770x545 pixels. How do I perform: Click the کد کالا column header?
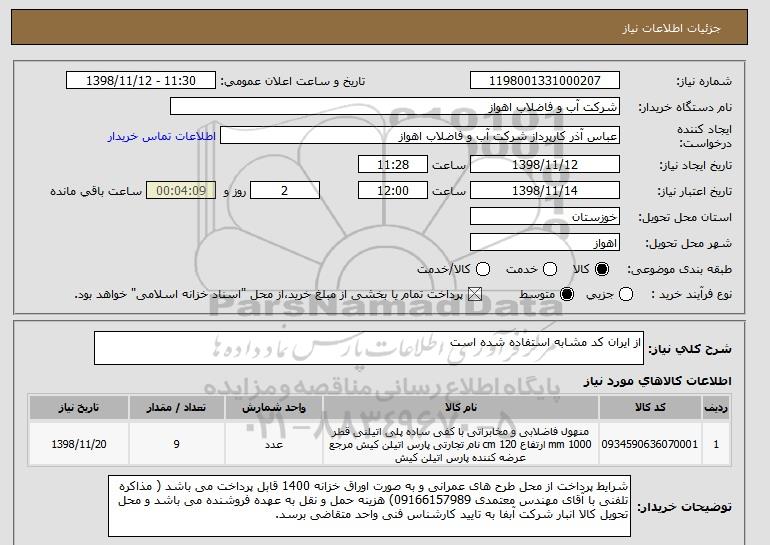[x=650, y=408]
